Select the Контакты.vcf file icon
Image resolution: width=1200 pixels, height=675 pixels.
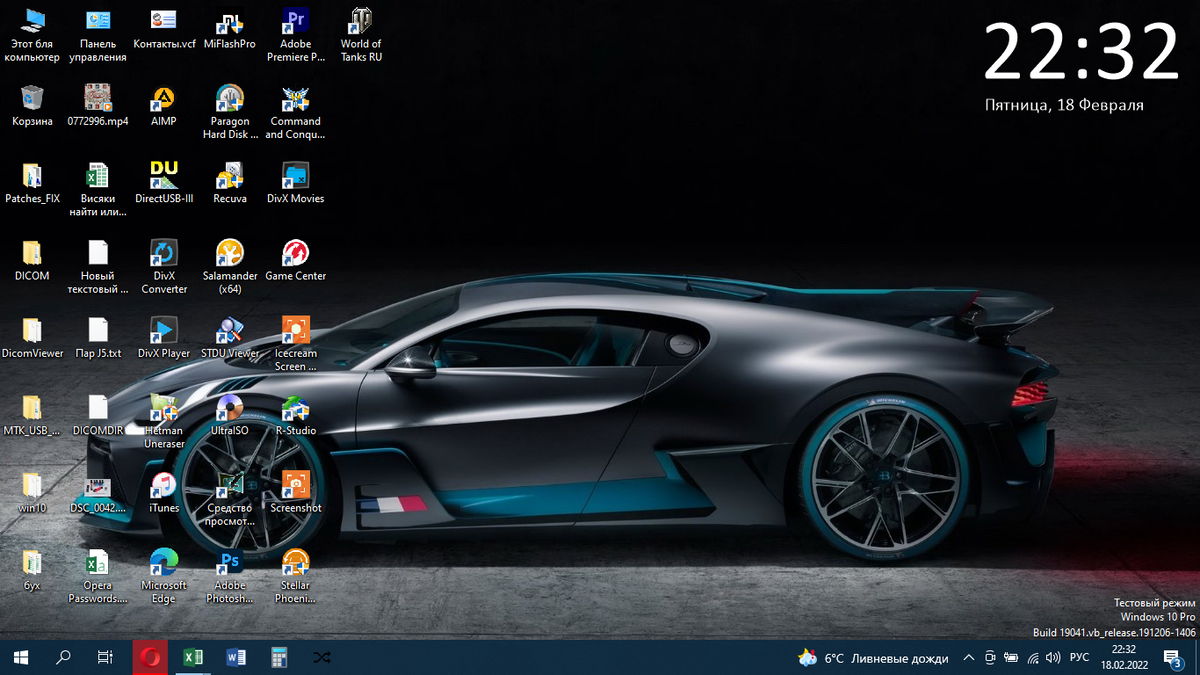pos(164,30)
